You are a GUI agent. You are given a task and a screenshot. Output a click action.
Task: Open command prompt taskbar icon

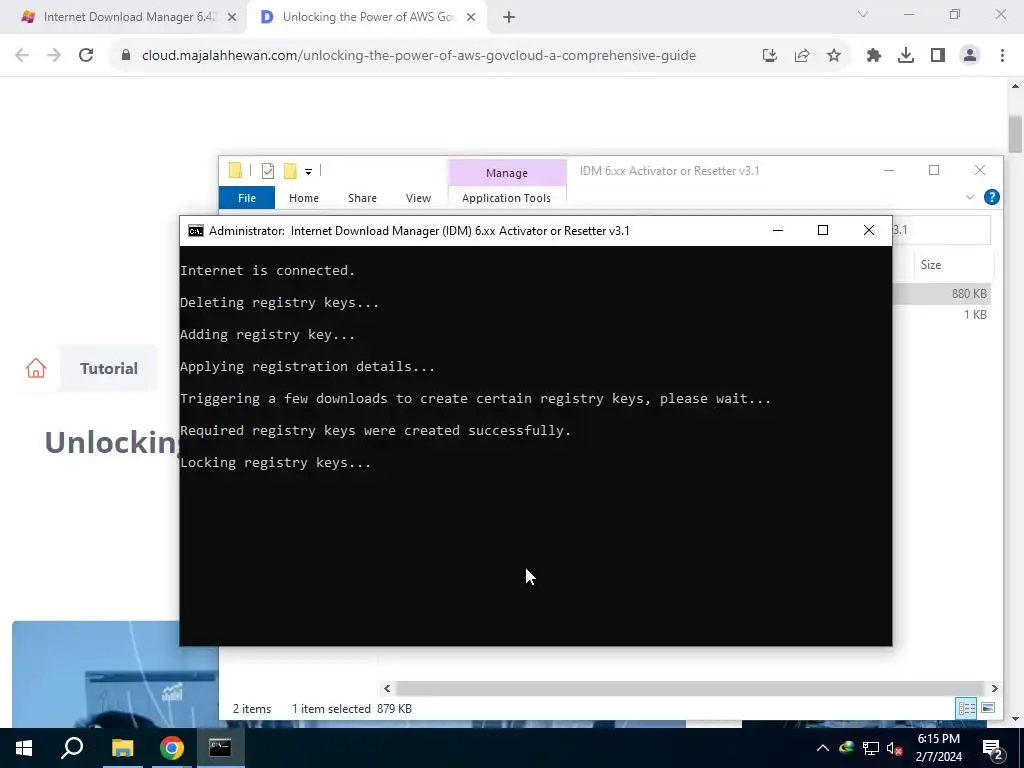220,748
